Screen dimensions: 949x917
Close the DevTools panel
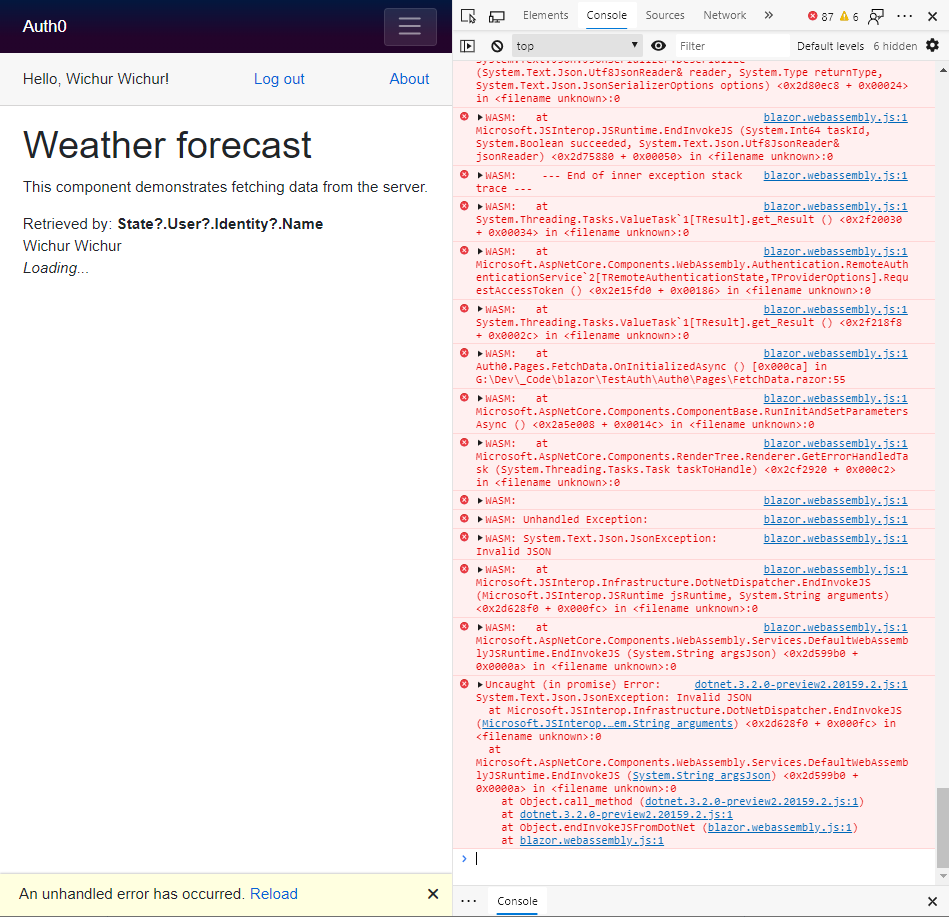[x=933, y=16]
